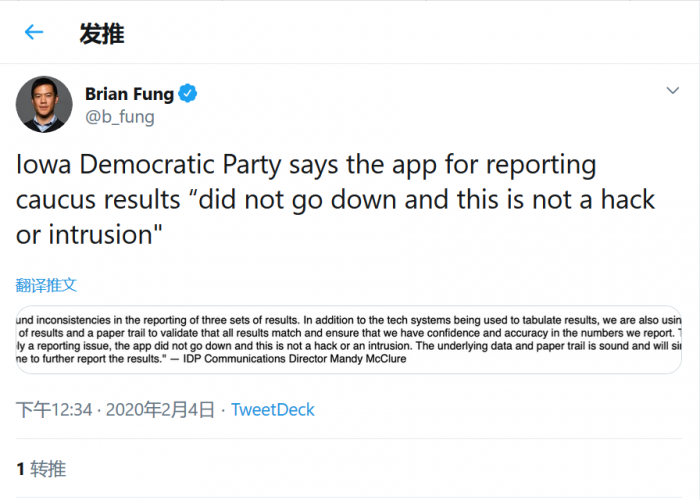Click the Brian Fung display name
700x500 pixels.
tap(129, 94)
